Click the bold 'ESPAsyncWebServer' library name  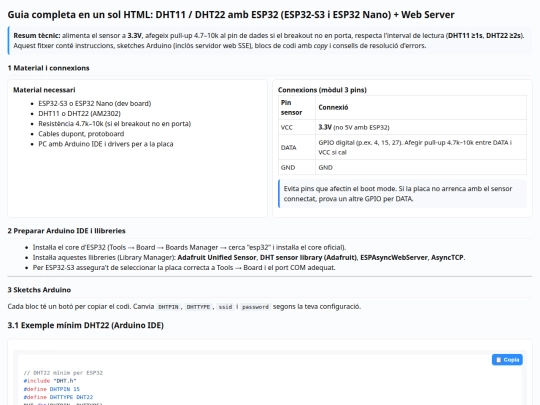394,257
